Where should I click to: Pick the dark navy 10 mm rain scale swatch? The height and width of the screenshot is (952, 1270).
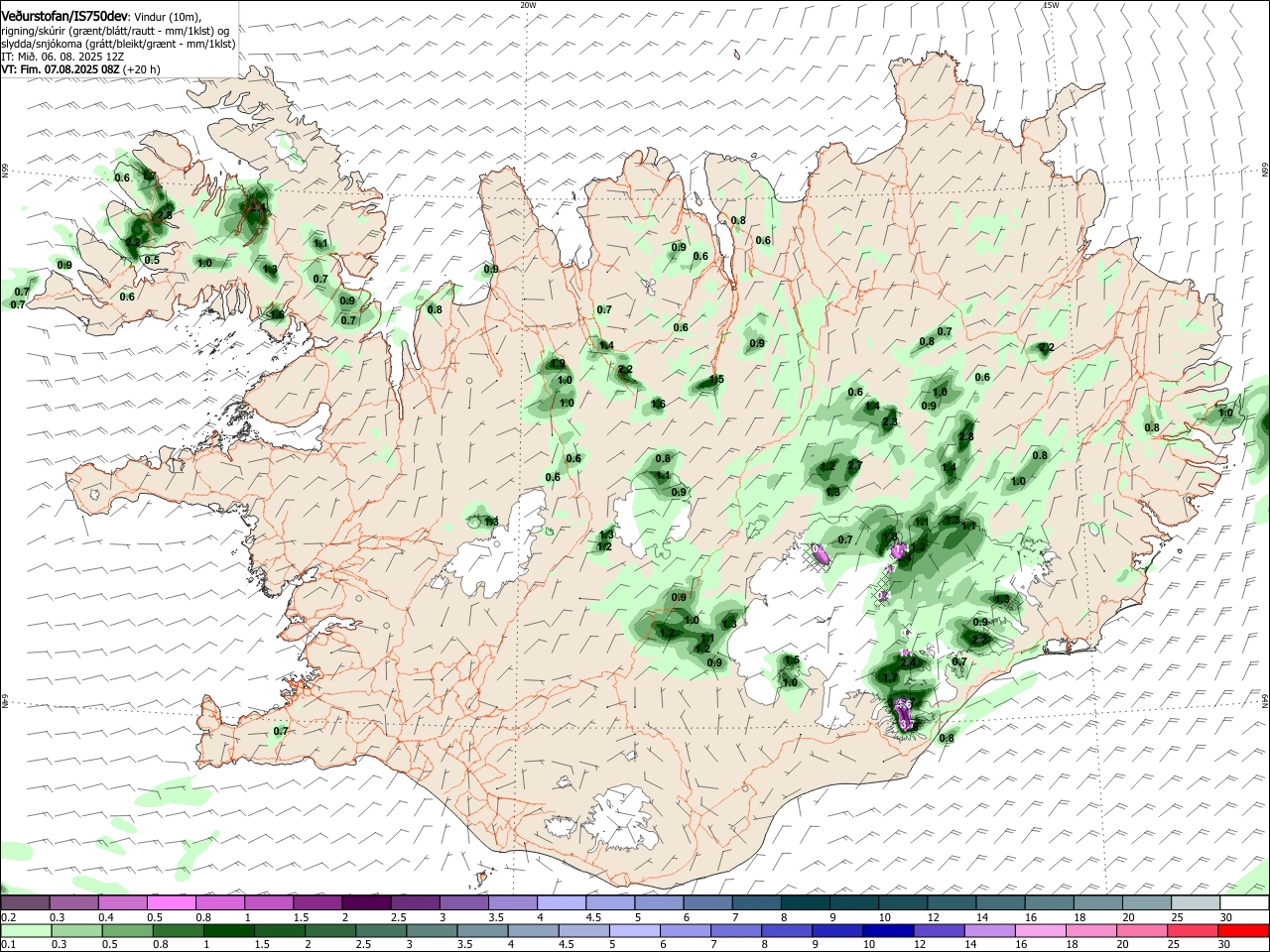[887, 931]
